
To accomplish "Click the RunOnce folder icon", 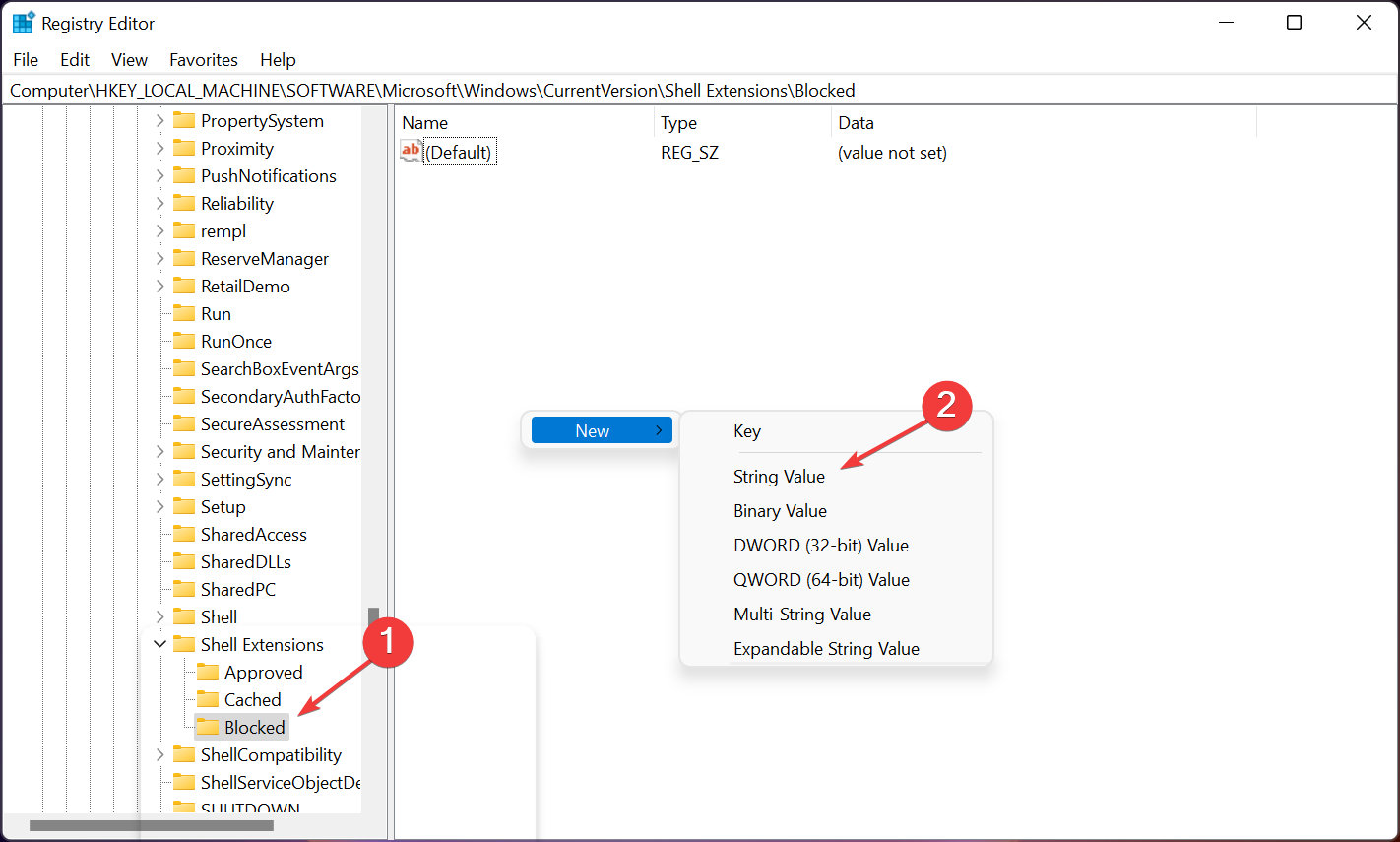I will (183, 342).
